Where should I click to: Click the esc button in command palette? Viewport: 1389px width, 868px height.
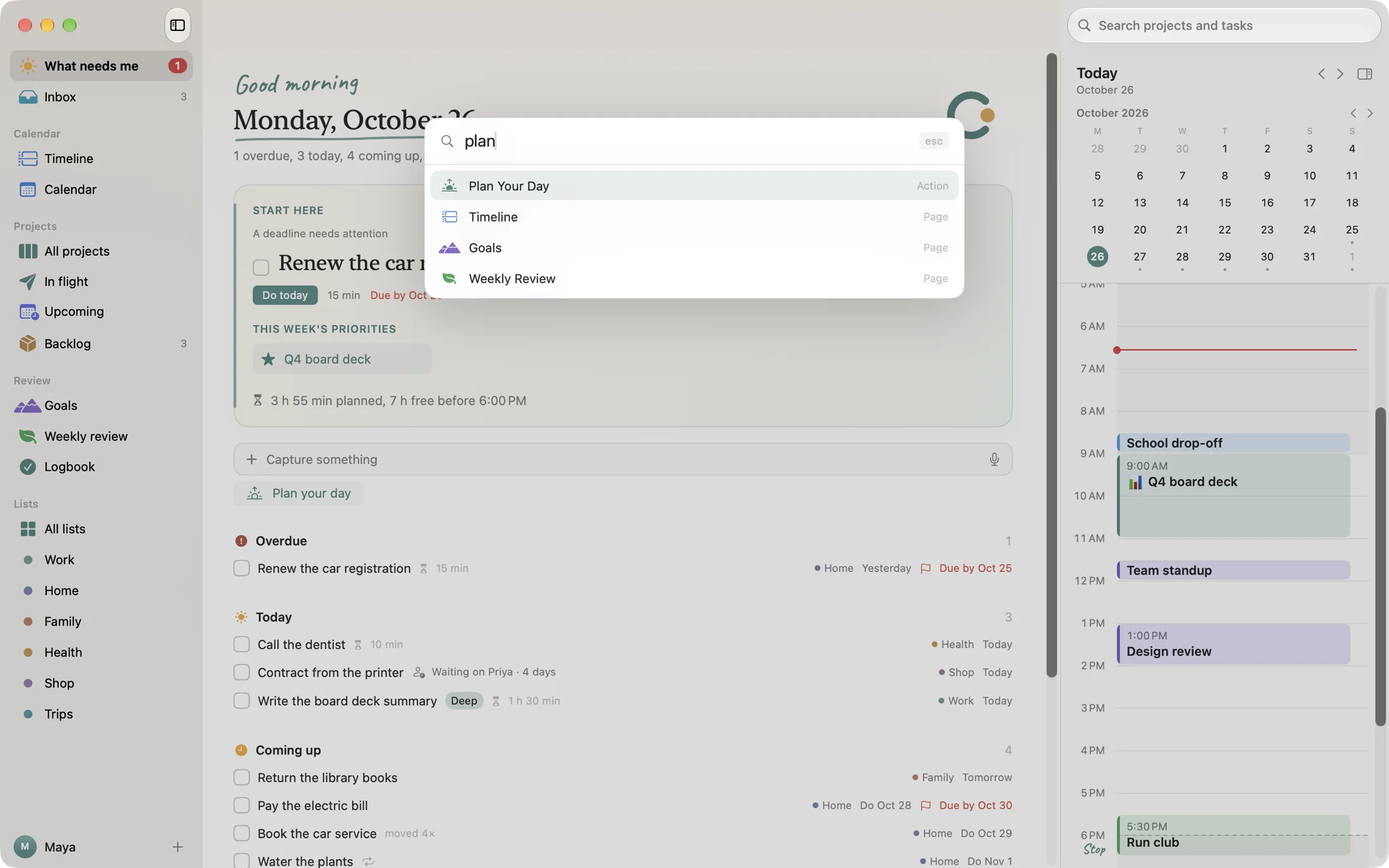point(933,141)
